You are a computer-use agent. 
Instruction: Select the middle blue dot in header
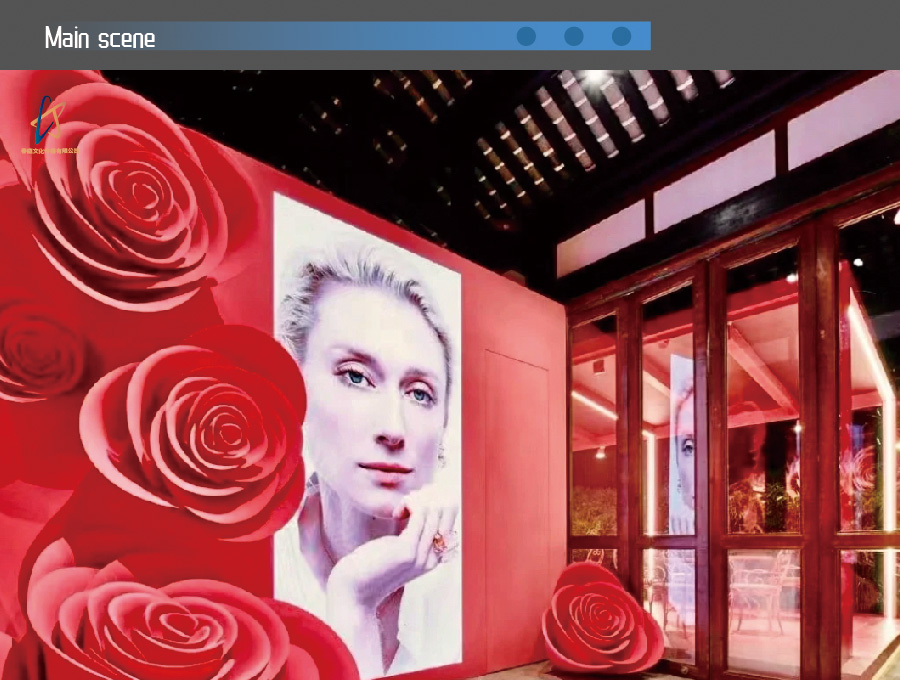tap(574, 37)
